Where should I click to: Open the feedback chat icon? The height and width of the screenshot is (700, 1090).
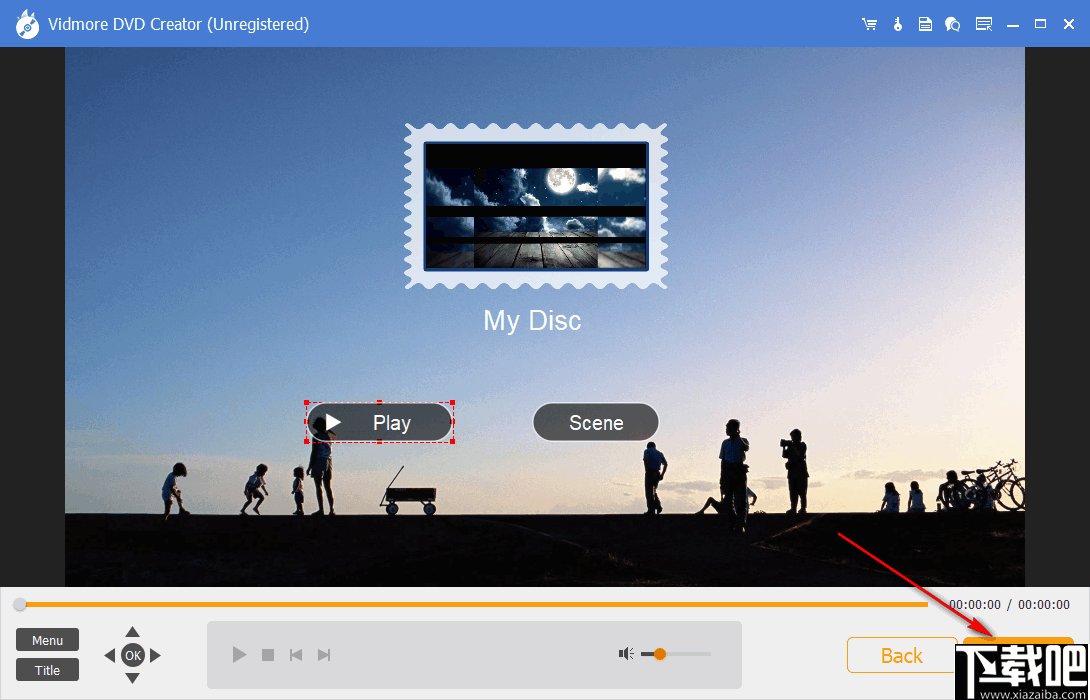tap(952, 23)
